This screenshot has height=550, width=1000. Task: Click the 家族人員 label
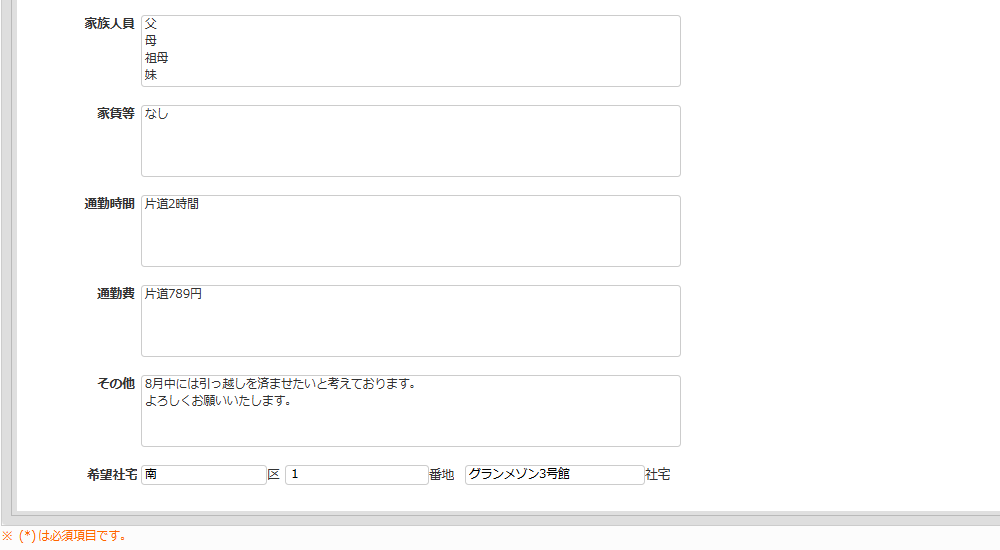click(109, 23)
